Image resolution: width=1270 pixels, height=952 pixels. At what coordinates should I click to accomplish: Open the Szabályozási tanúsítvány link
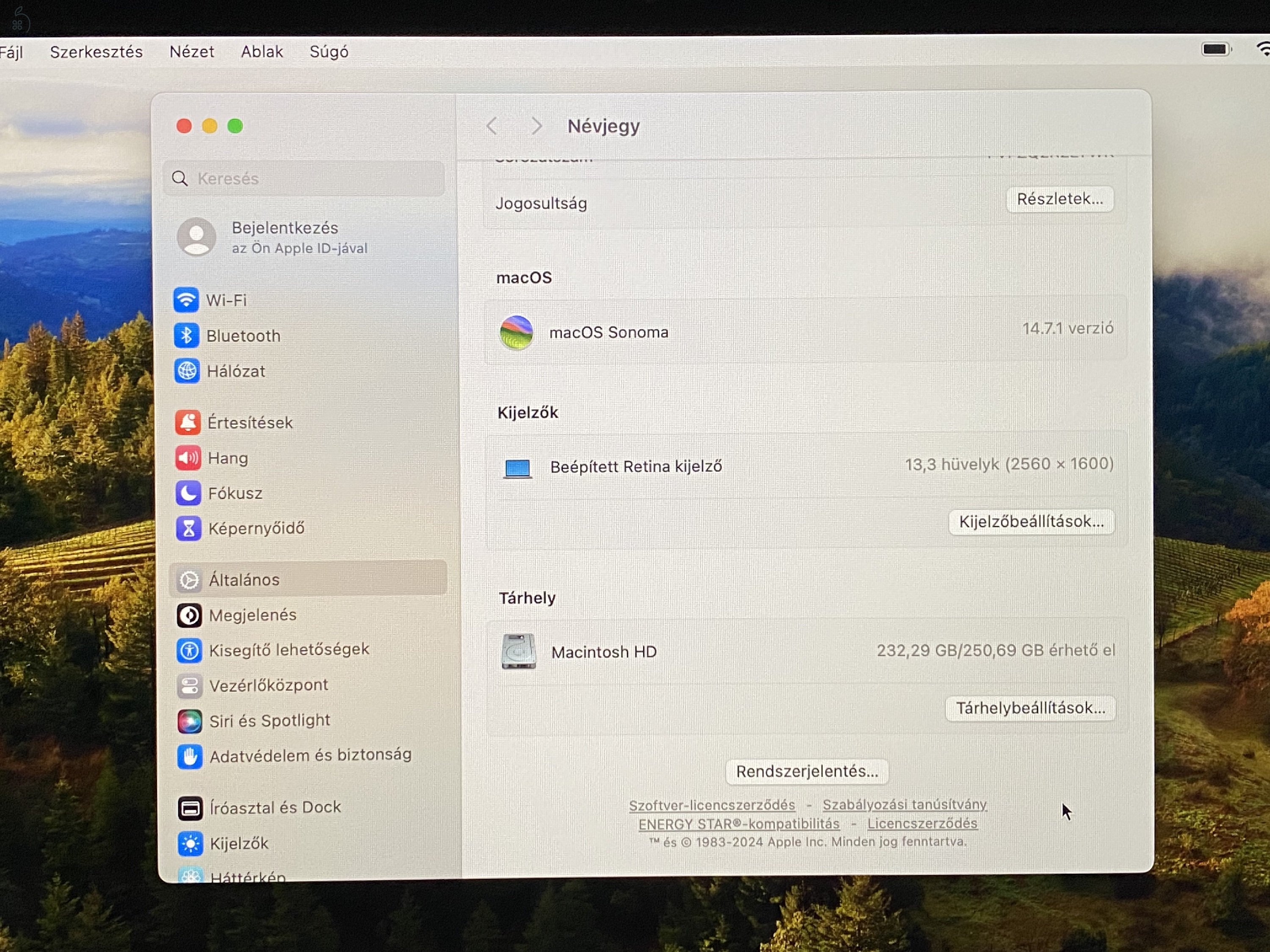[x=905, y=804]
